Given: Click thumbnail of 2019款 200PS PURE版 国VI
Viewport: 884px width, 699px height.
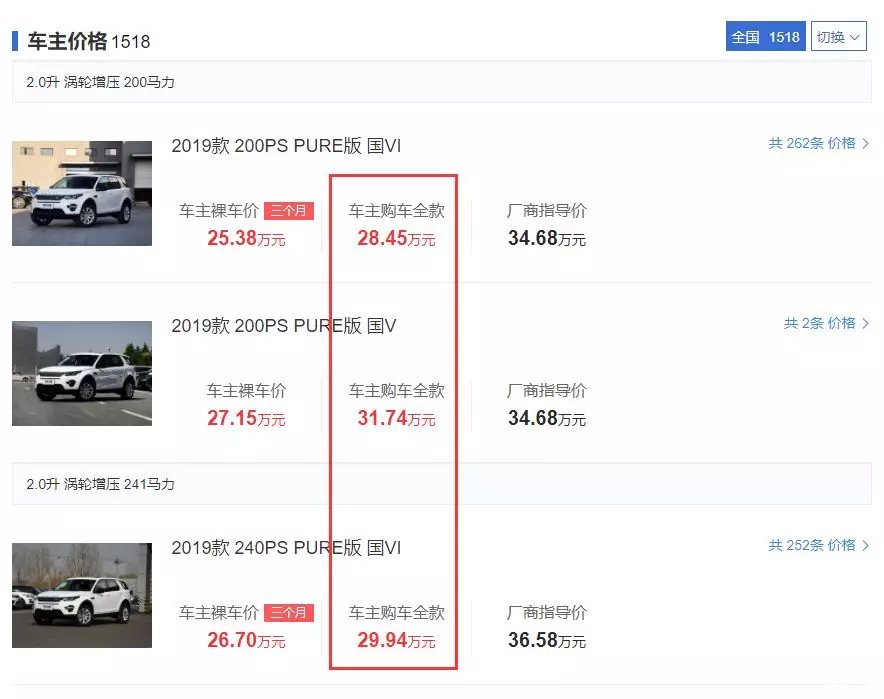Looking at the screenshot, I should click(81, 194).
